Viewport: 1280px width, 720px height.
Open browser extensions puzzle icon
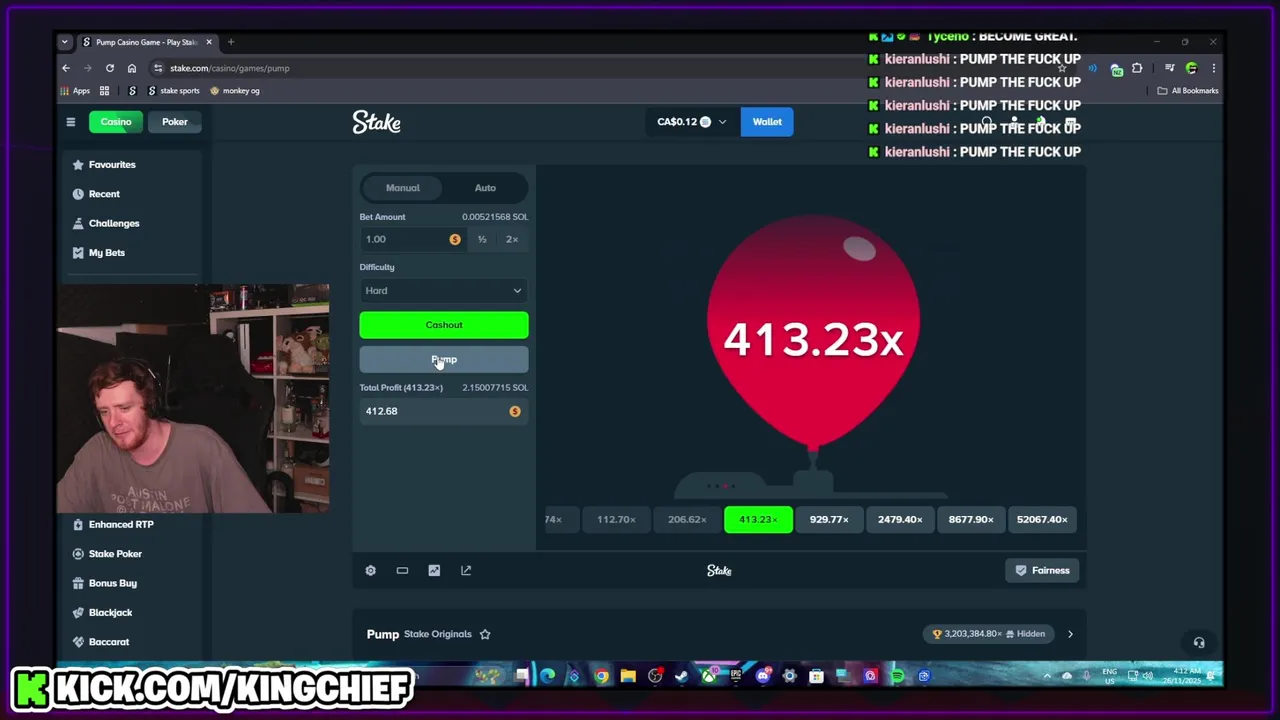click(1137, 68)
